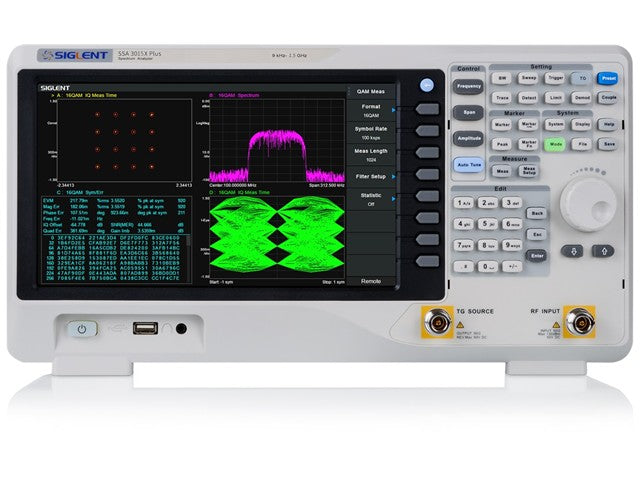Tap the softkey beside Format
Viewport: 640px width, 480px height.
tap(427, 109)
